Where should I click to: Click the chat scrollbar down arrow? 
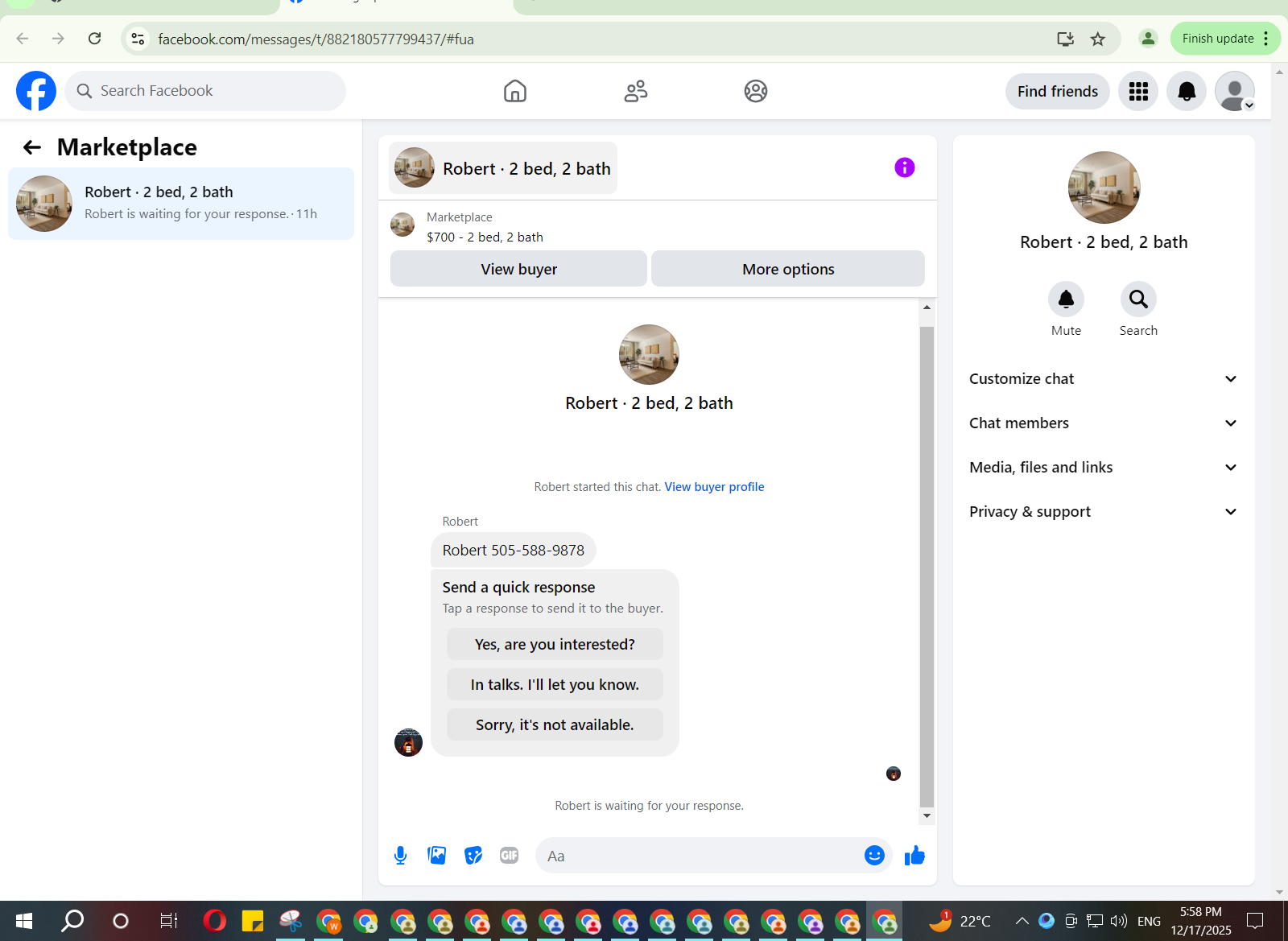point(927,816)
